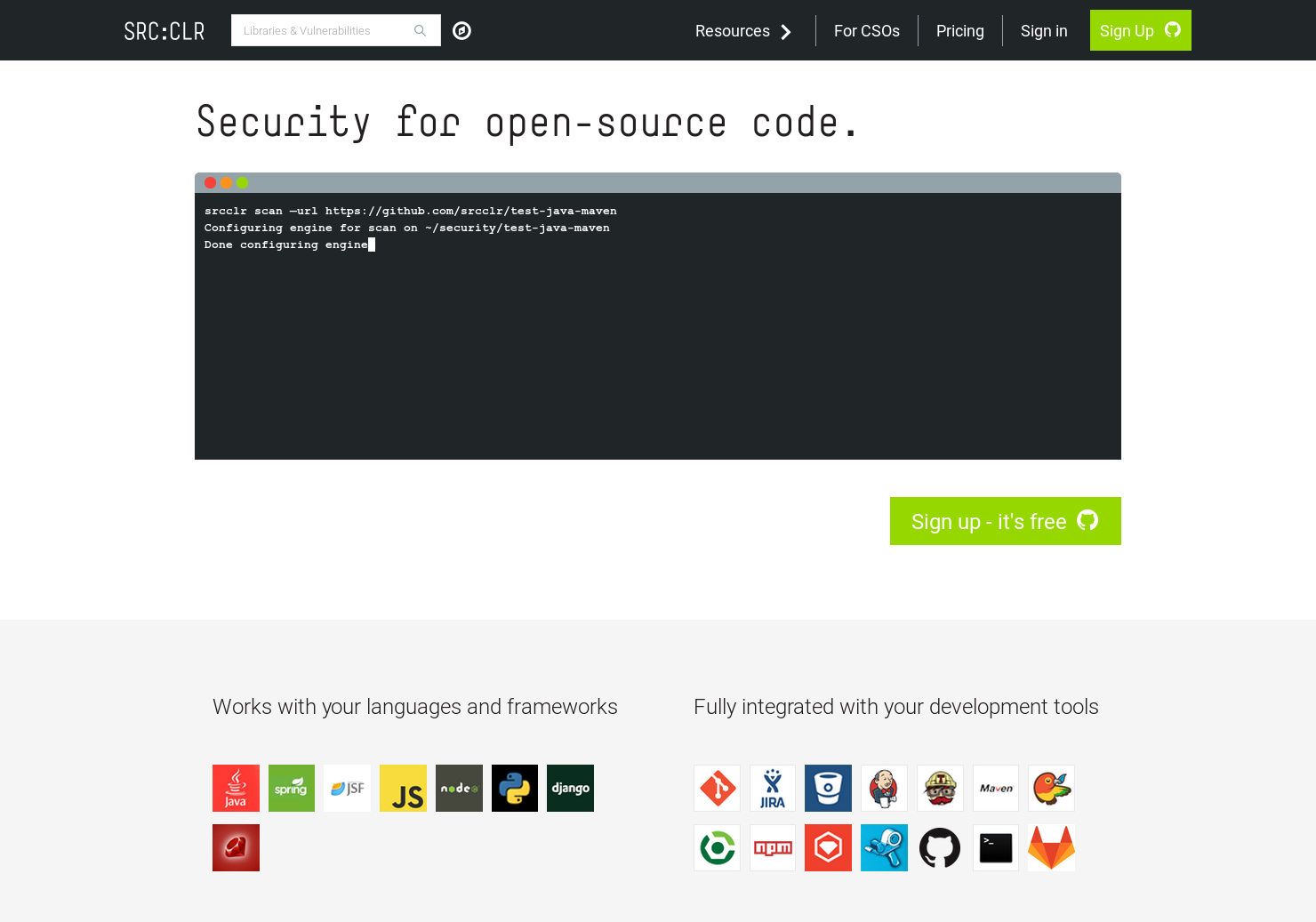Click the green Sign Up button
This screenshot has height=922, width=1316.
tap(1141, 30)
